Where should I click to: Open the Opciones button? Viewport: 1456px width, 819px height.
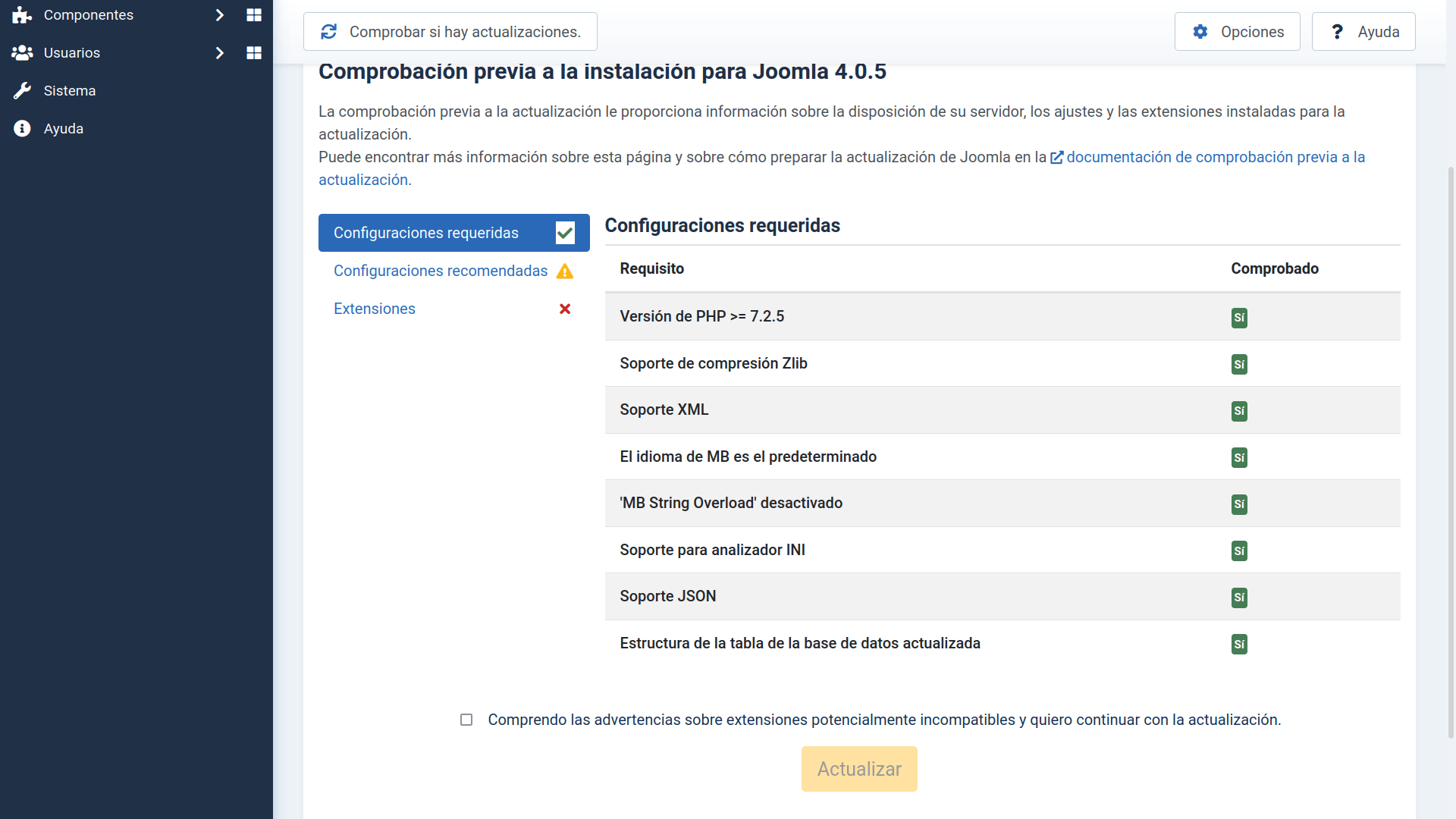1238,32
